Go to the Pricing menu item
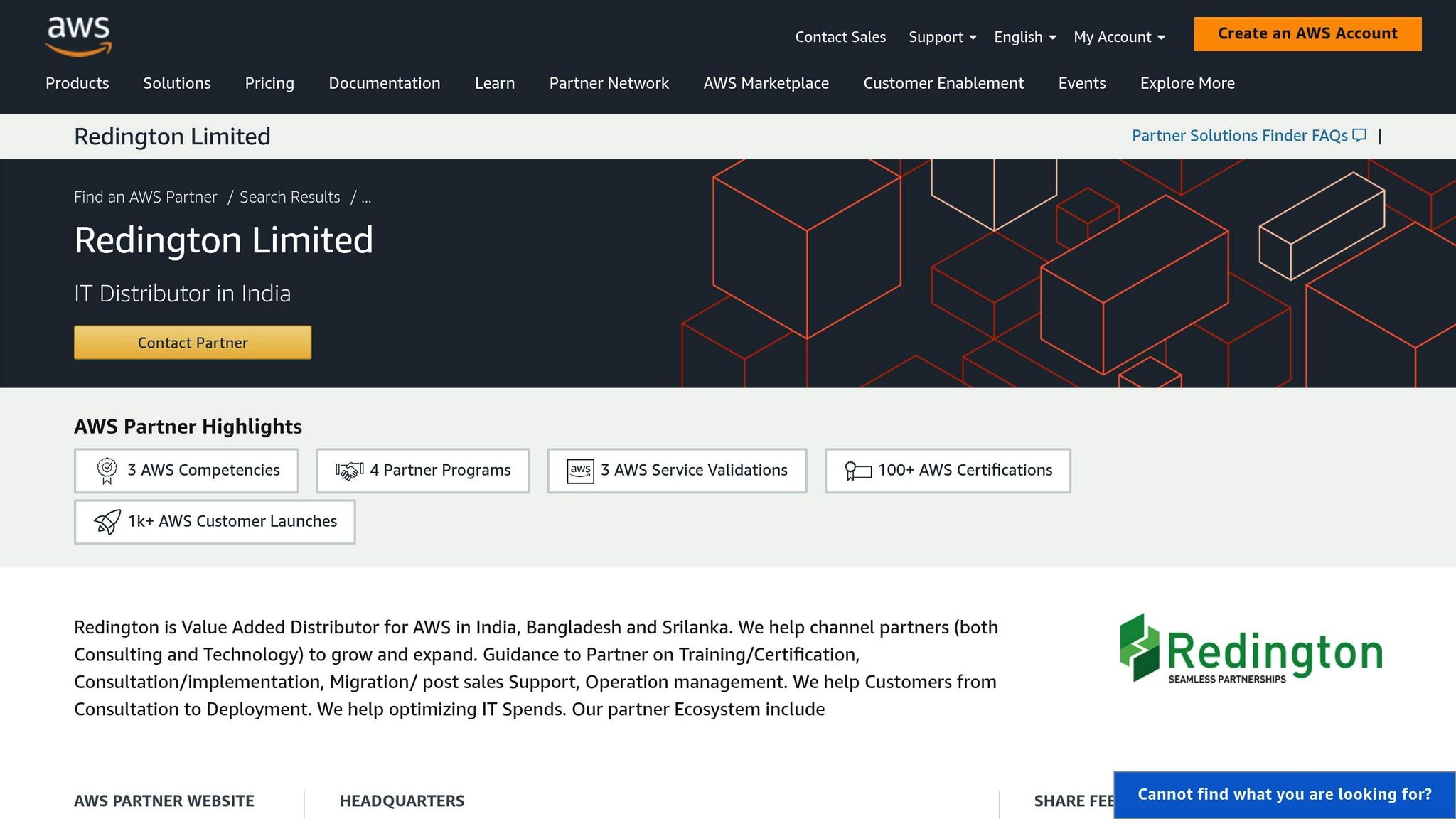 269,83
